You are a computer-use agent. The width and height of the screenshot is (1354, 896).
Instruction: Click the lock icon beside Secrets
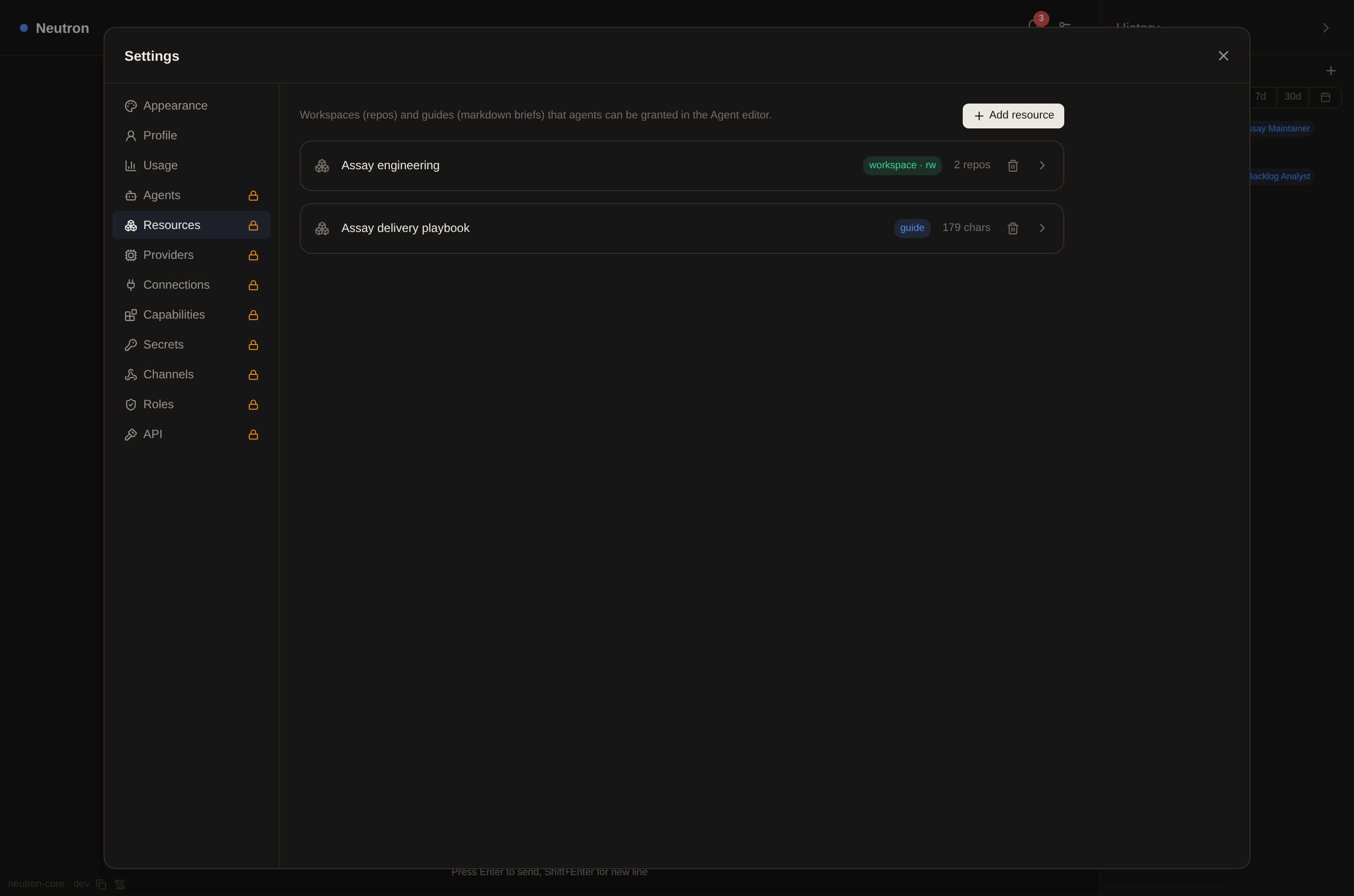253,344
